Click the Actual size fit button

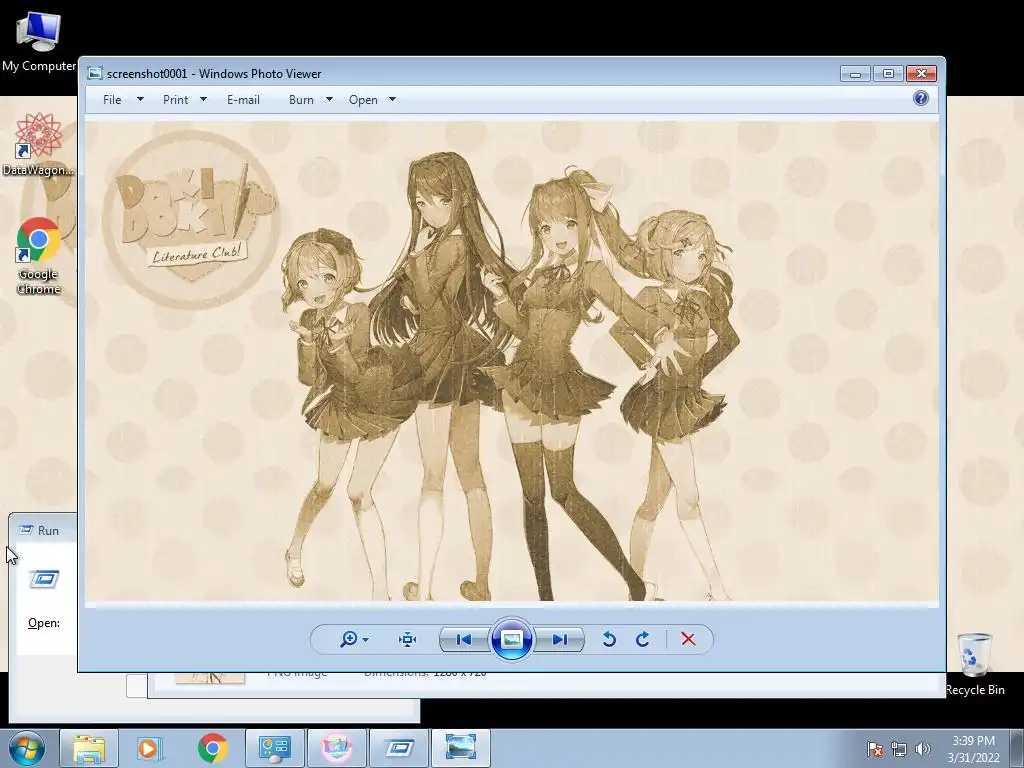click(408, 639)
